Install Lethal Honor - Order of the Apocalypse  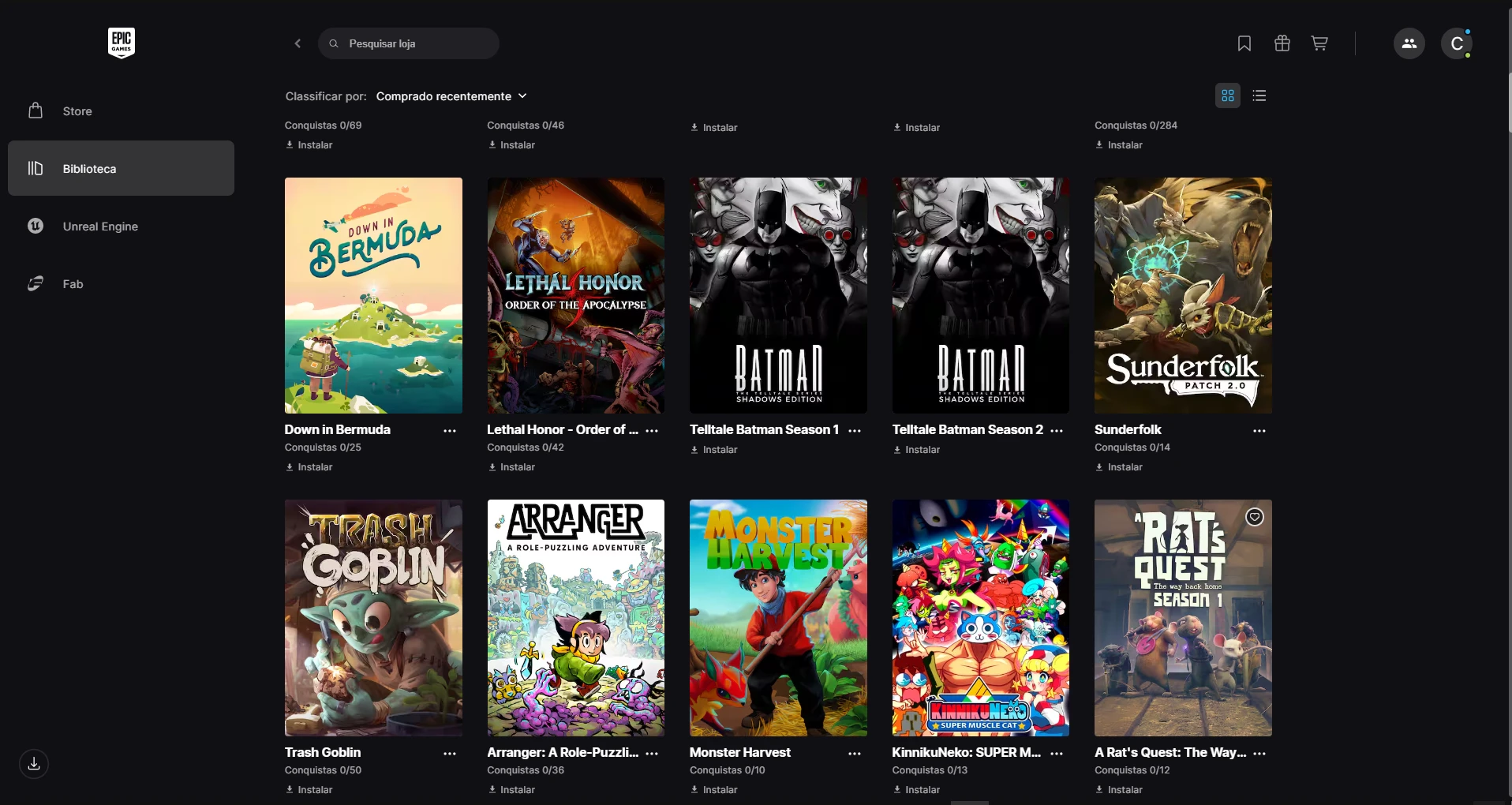pos(511,467)
